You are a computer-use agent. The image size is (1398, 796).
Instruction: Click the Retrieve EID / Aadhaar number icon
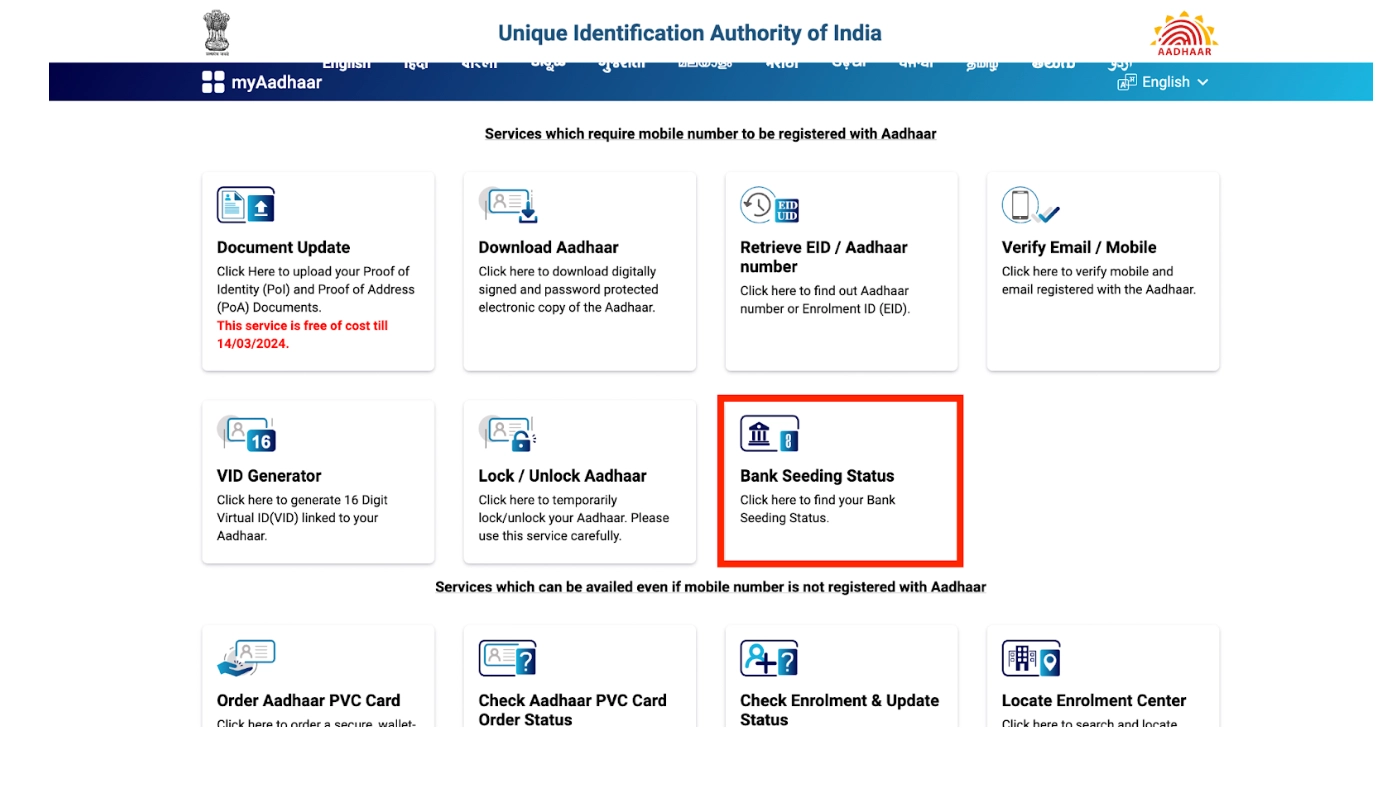pyautogui.click(x=770, y=205)
